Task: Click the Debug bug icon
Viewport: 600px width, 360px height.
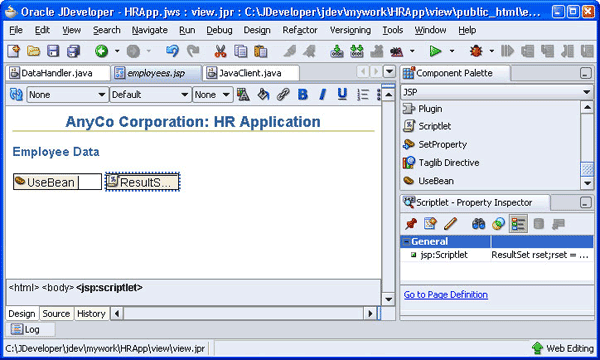Action: coord(476,51)
